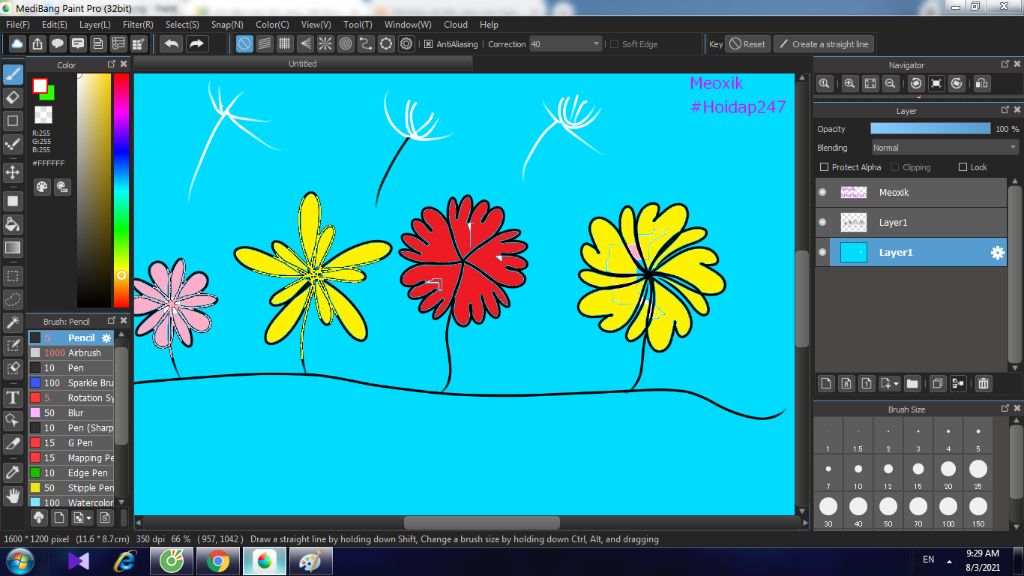Click the Undo arrow in the toolbar

[x=172, y=44]
